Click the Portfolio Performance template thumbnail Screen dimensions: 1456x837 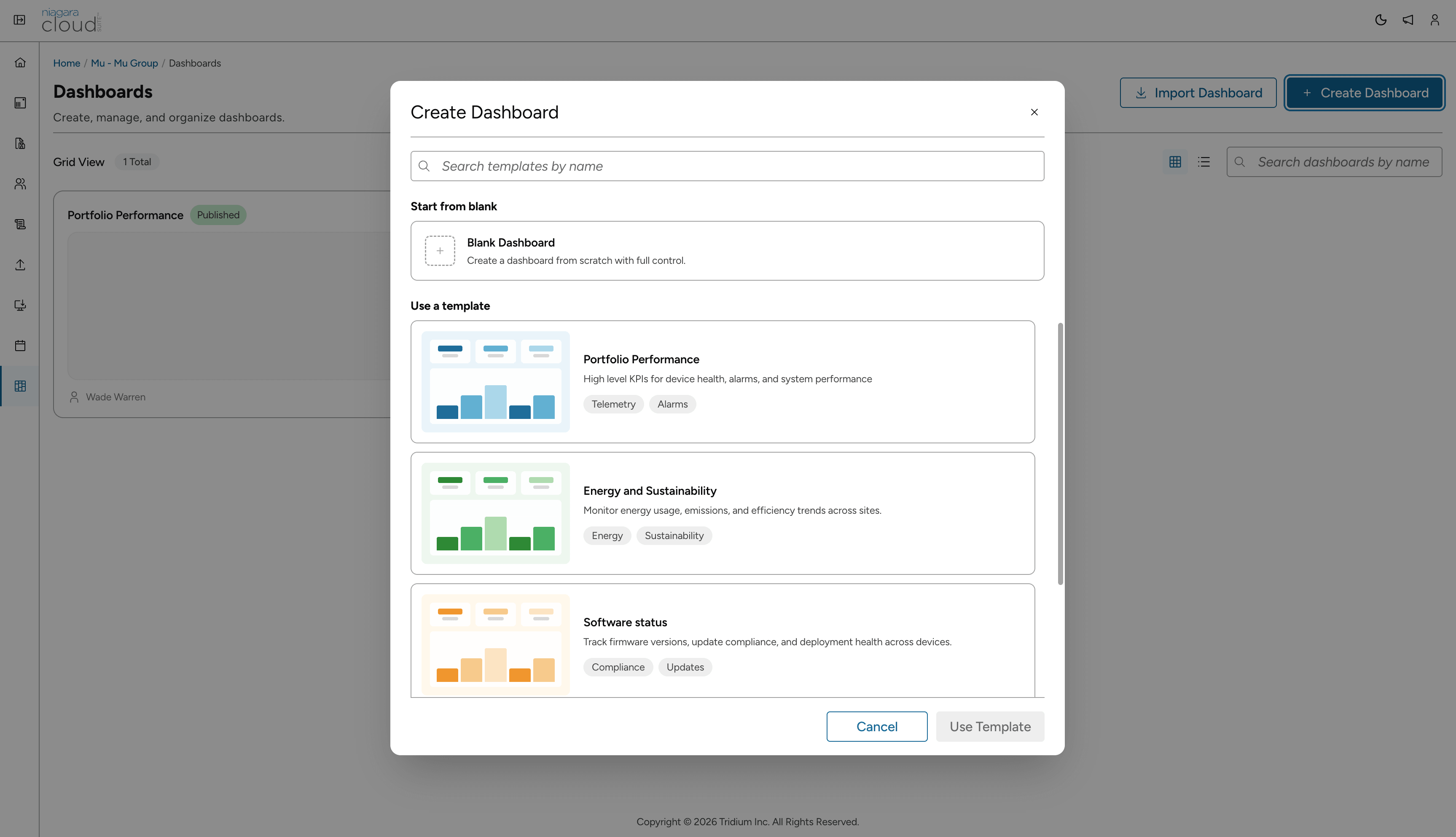tap(495, 382)
